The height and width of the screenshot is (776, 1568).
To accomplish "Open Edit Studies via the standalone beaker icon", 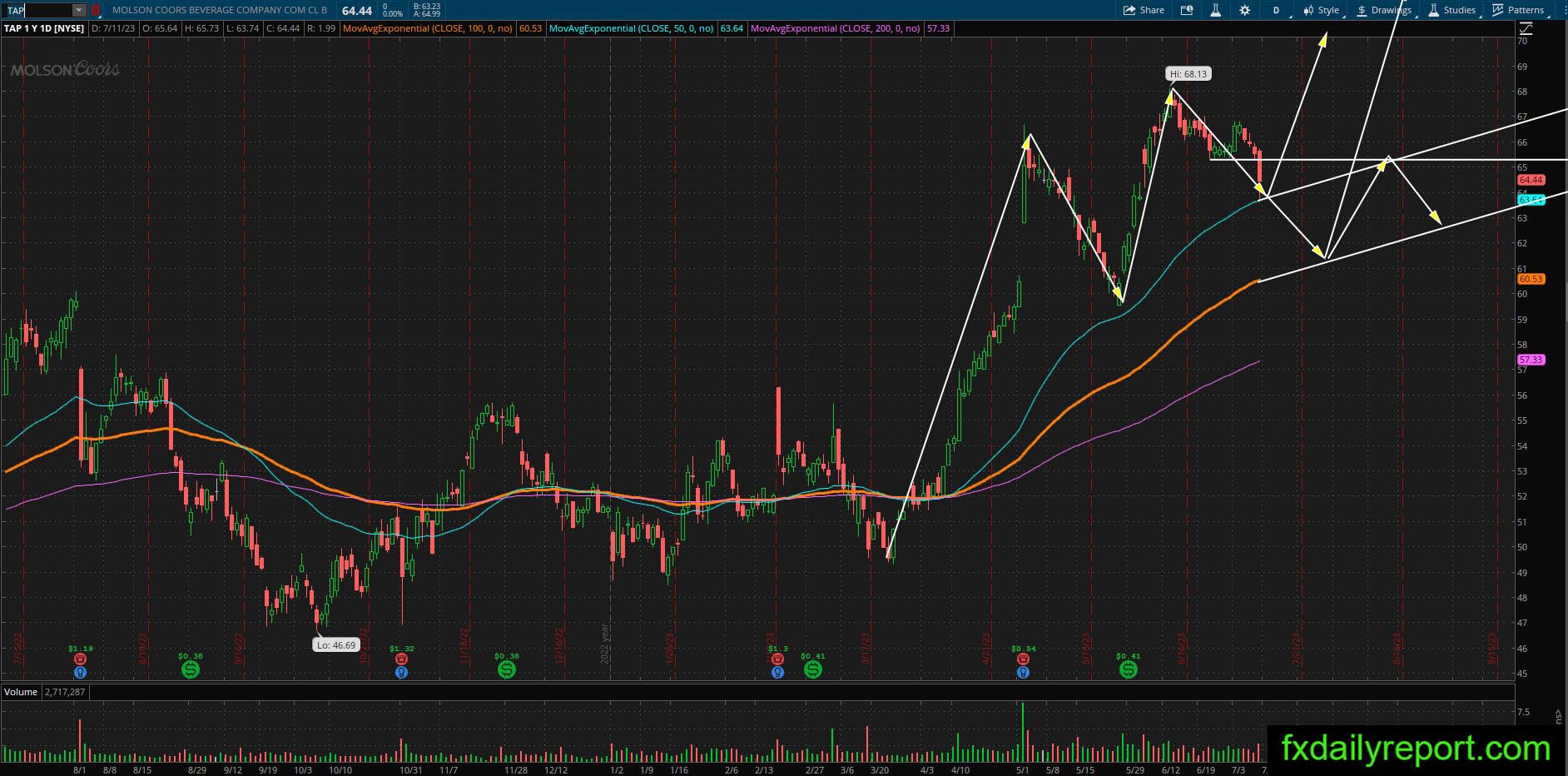I will point(1215,10).
